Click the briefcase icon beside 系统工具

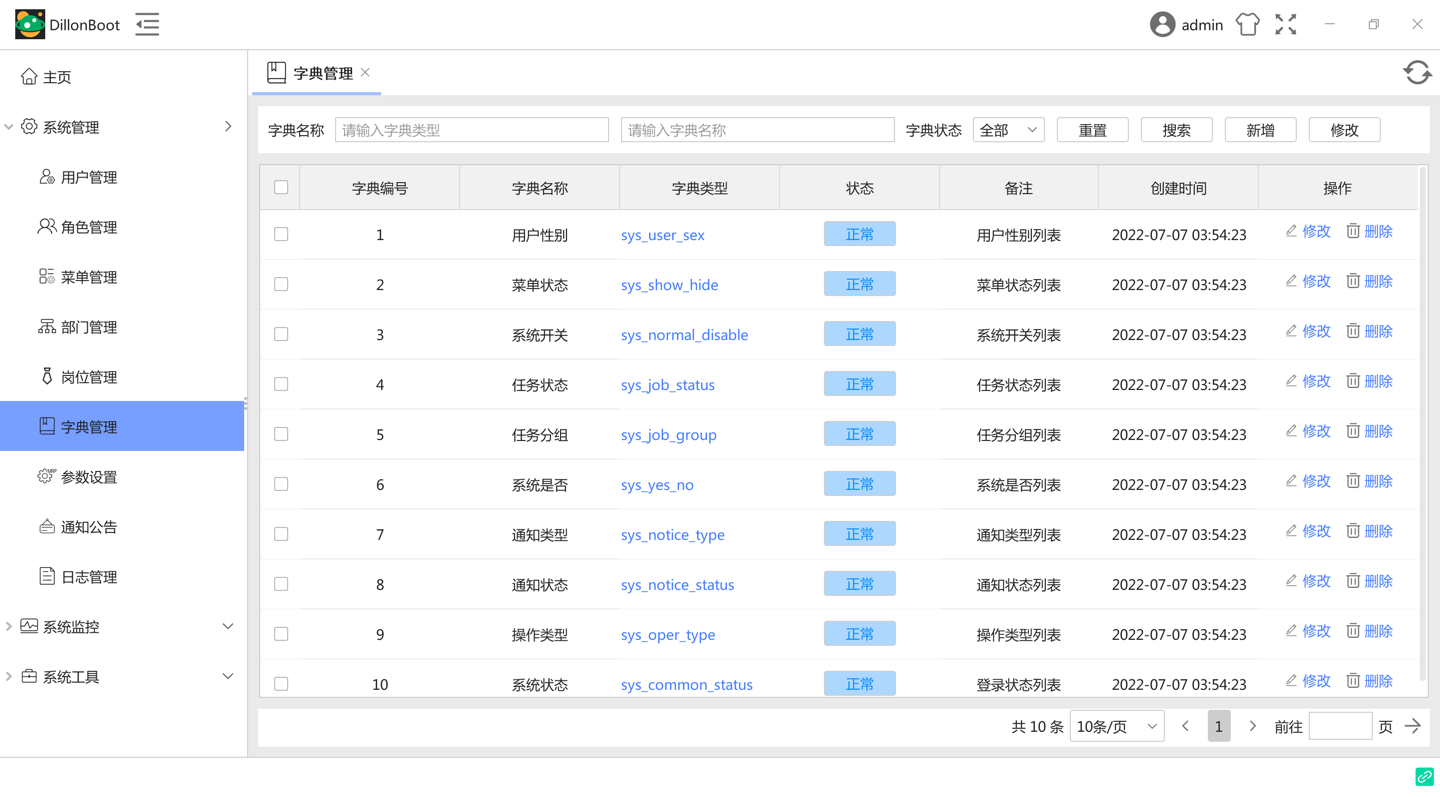[x=29, y=676]
